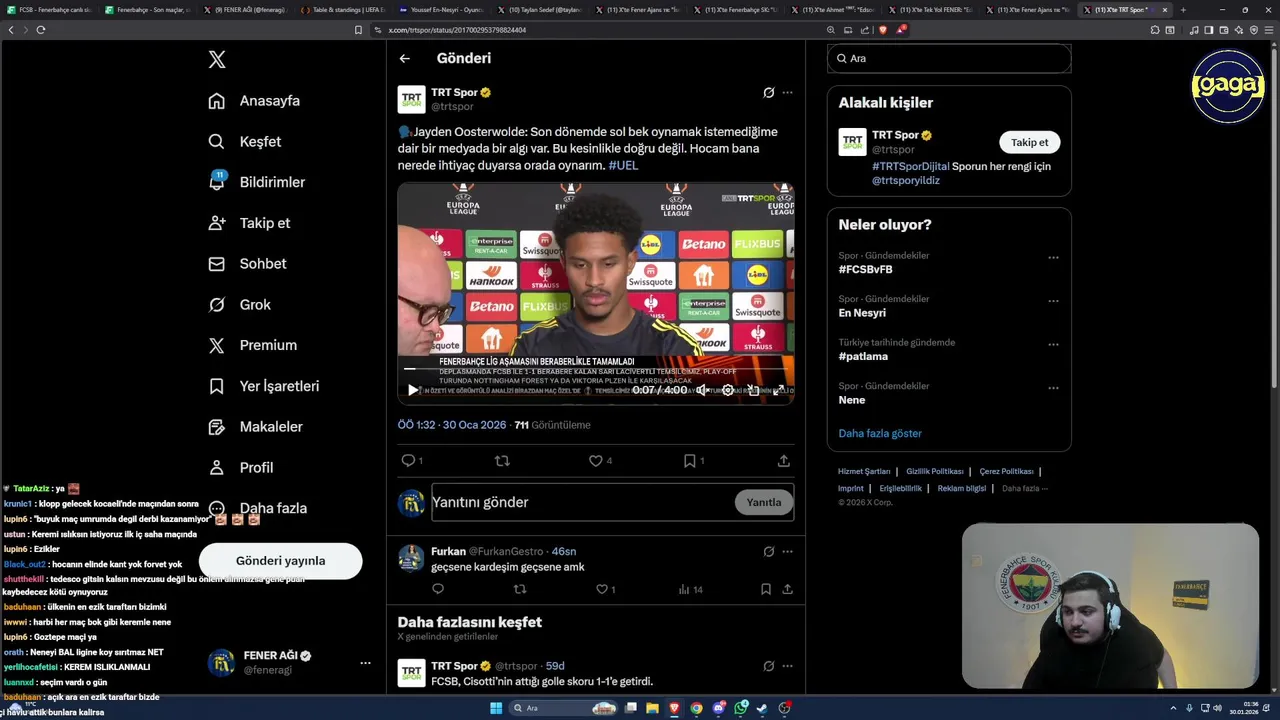The image size is (1280, 720).
Task: Open Profil page
Action: (240, 467)
